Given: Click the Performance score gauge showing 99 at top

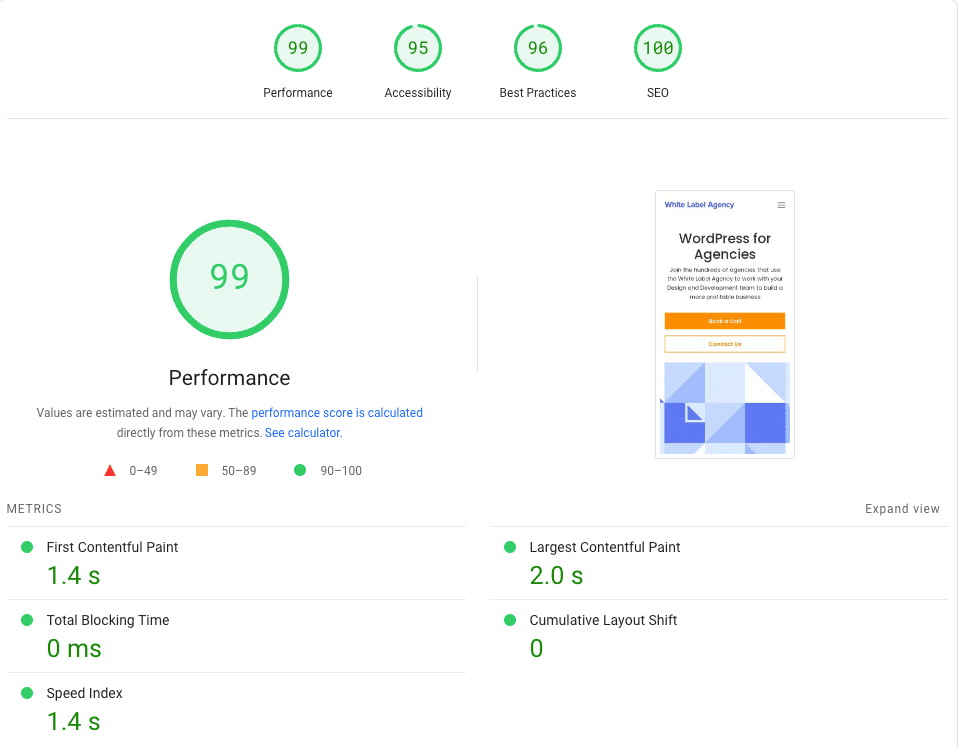Looking at the screenshot, I should 298,48.
